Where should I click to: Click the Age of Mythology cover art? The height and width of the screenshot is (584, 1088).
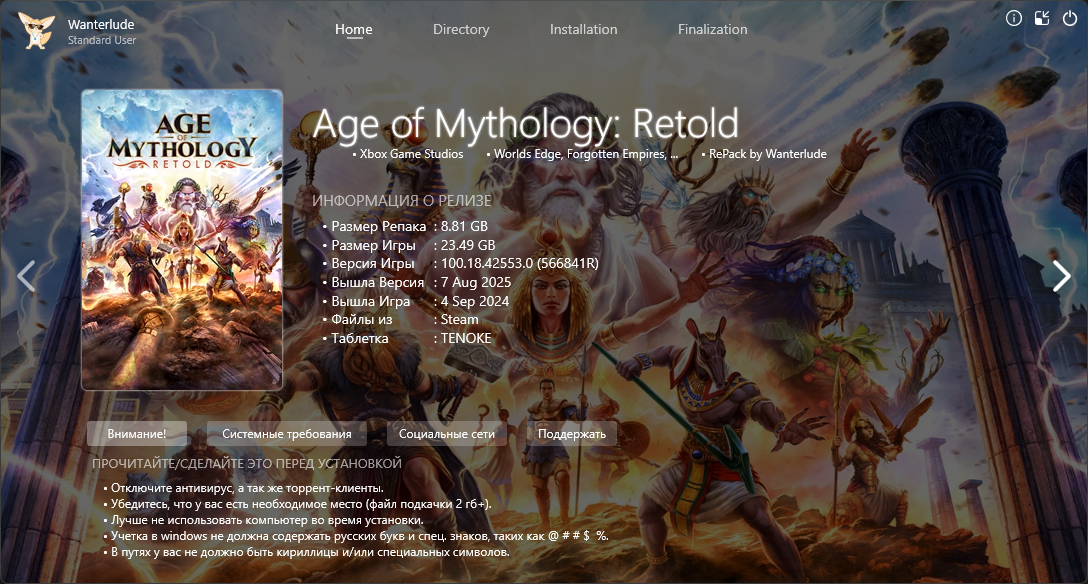click(182, 239)
